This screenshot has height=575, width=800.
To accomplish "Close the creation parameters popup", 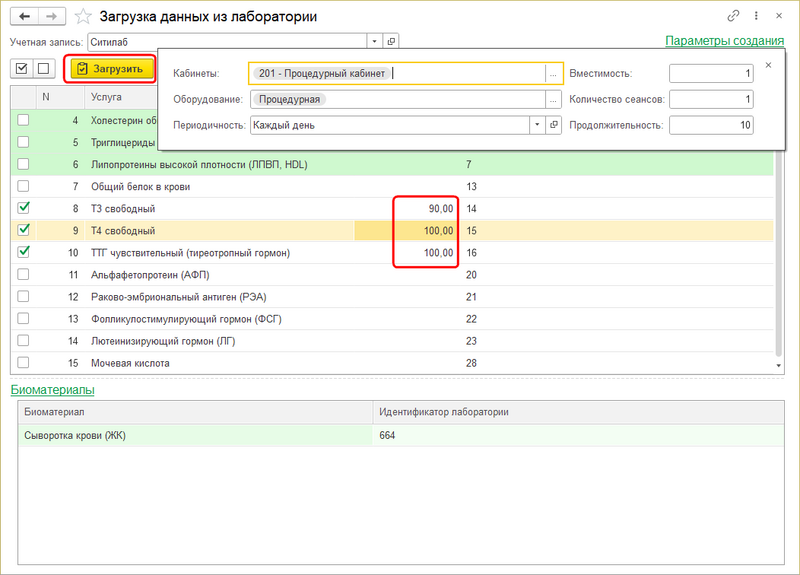I will (x=769, y=65).
